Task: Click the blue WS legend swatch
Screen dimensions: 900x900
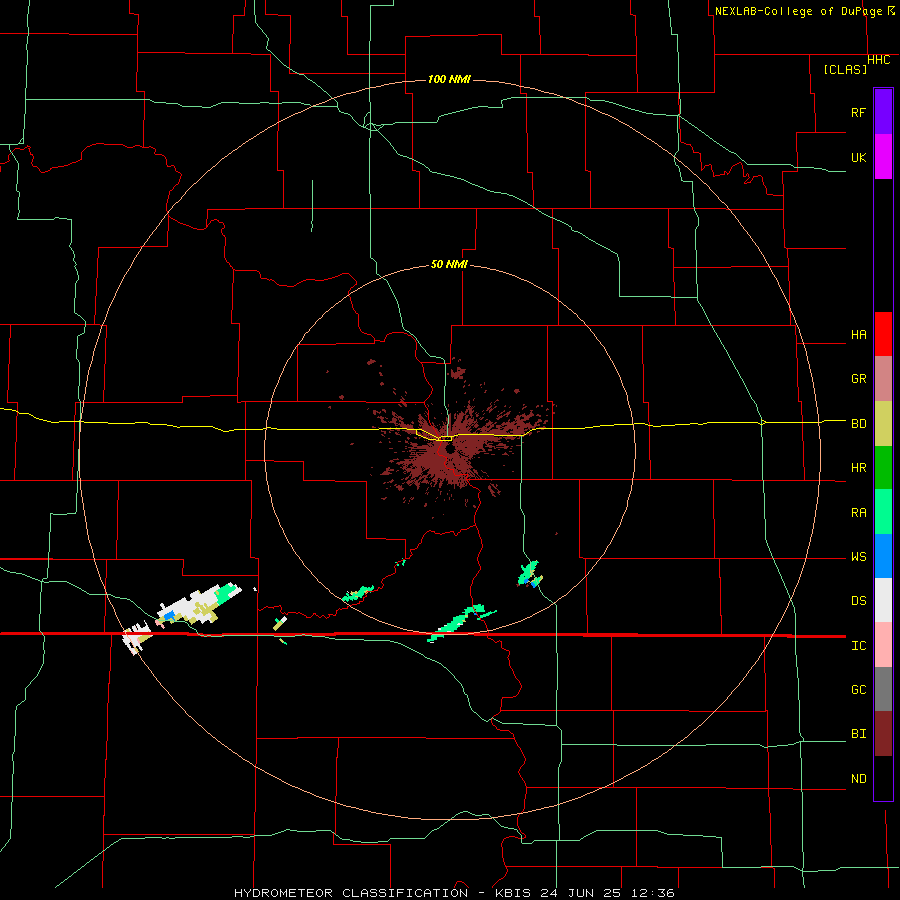Action: click(883, 556)
